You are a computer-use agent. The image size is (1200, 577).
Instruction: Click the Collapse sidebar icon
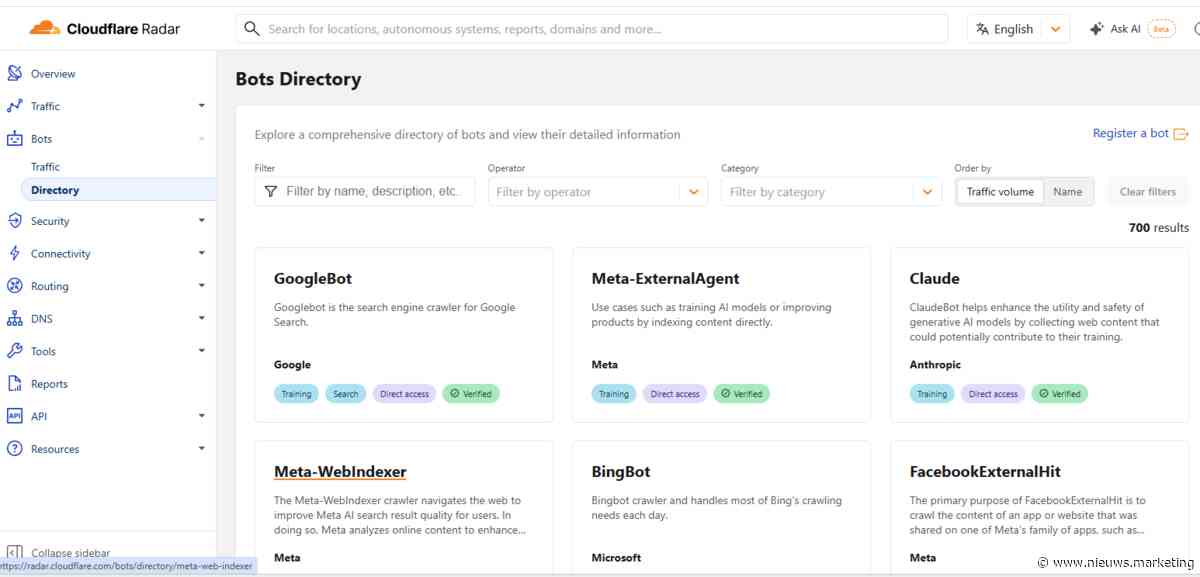[x=14, y=552]
